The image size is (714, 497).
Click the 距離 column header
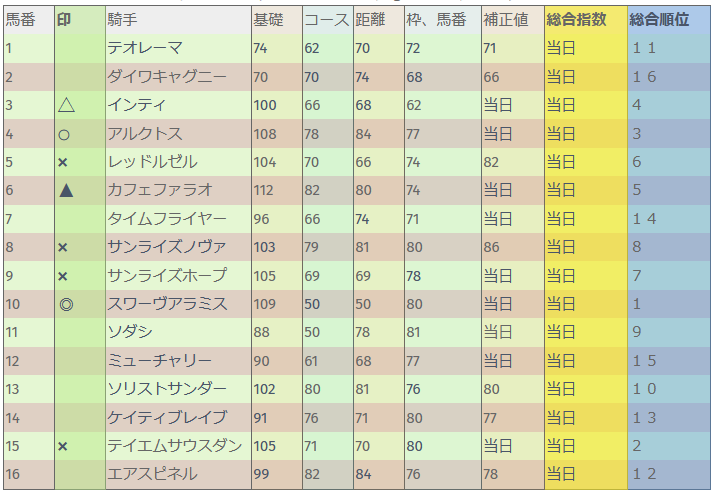370,20
